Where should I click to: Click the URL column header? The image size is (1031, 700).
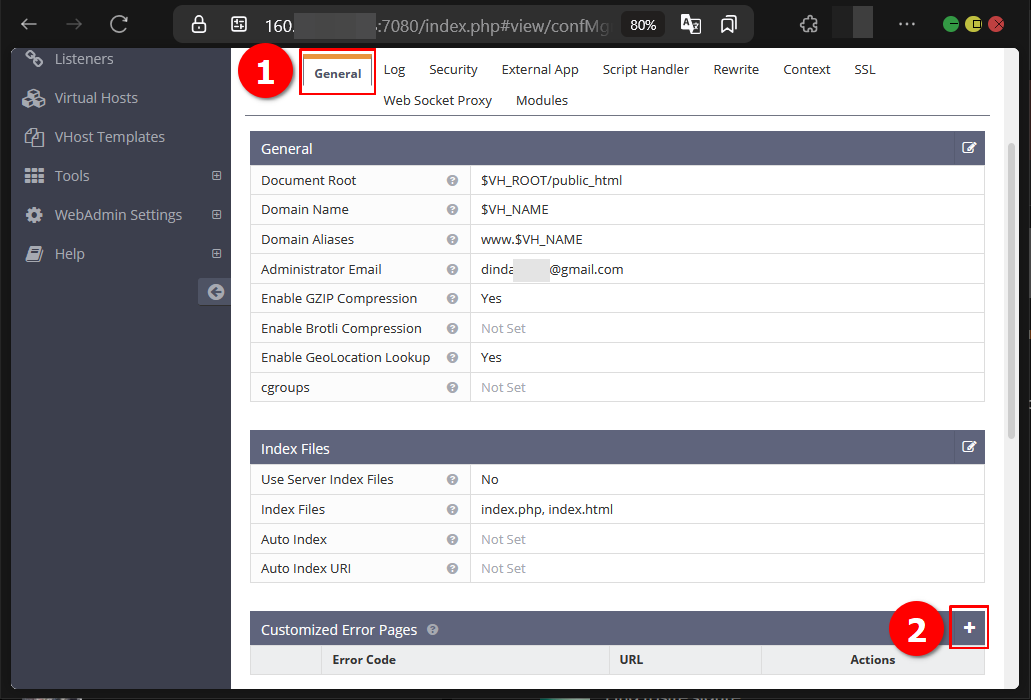pyautogui.click(x=631, y=659)
